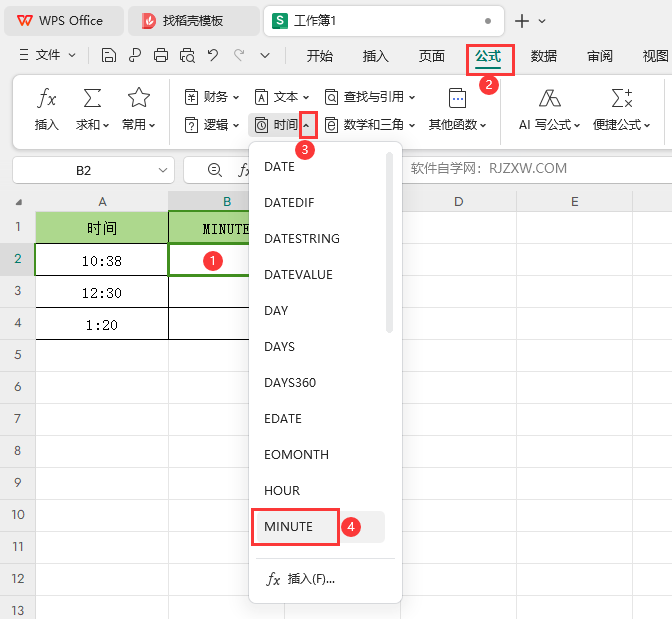The height and width of the screenshot is (619, 672).
Task: Click the zoom magnifier icon in formula bar
Action: tap(214, 170)
